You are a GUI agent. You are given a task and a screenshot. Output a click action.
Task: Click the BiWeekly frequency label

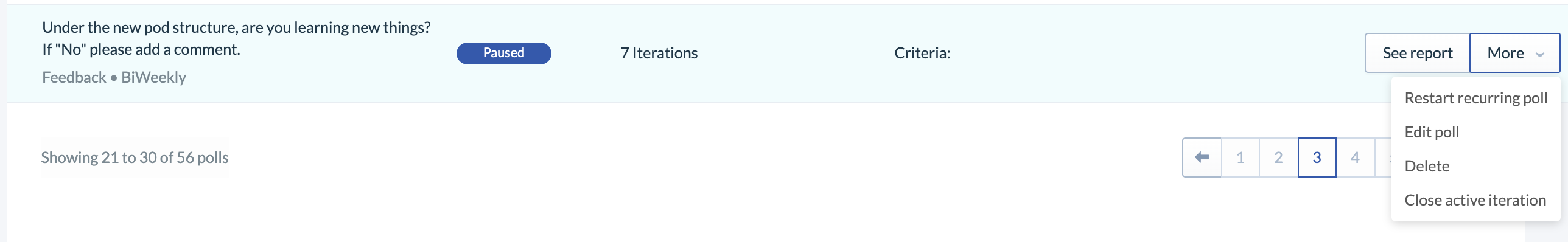click(x=153, y=77)
